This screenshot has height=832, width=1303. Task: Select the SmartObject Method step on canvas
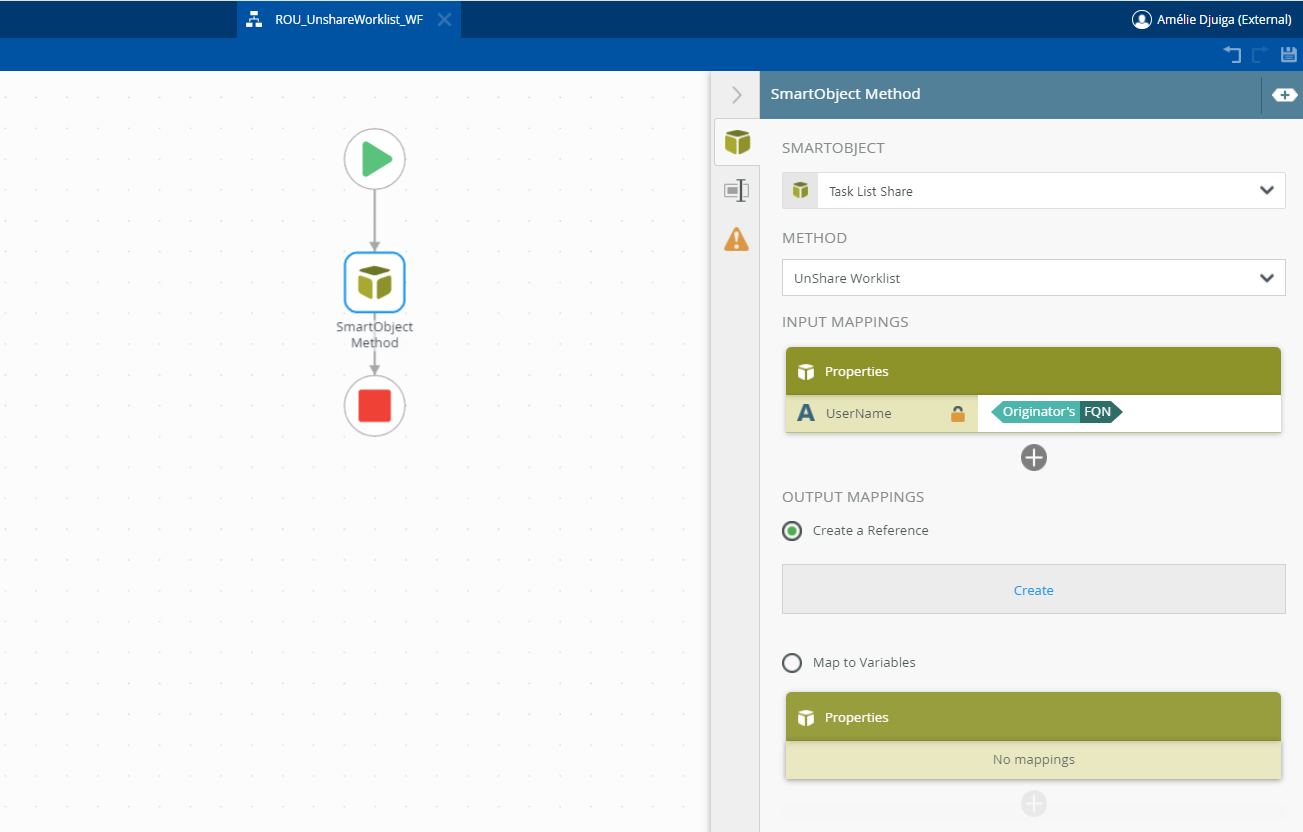pos(375,282)
